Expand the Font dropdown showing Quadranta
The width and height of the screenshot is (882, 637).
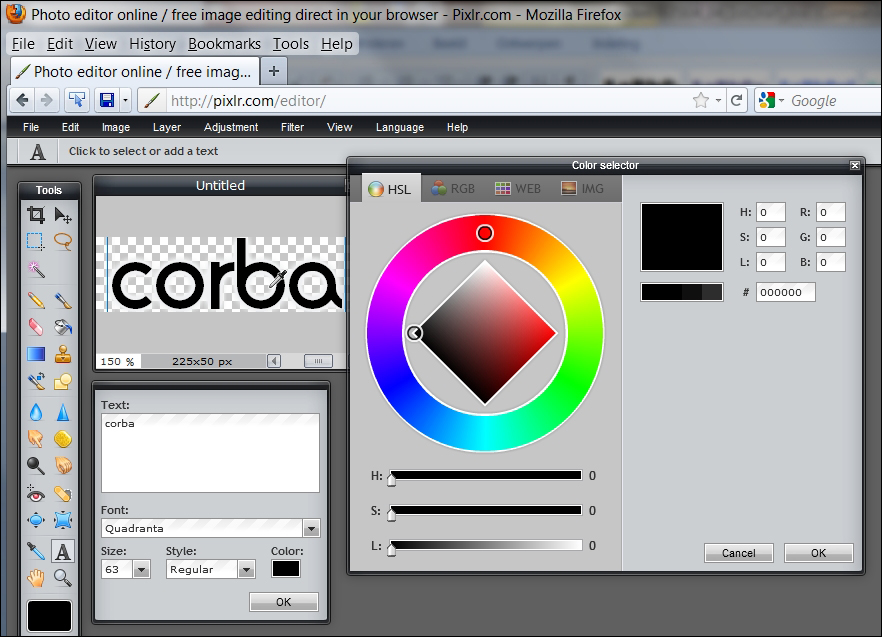[311, 529]
